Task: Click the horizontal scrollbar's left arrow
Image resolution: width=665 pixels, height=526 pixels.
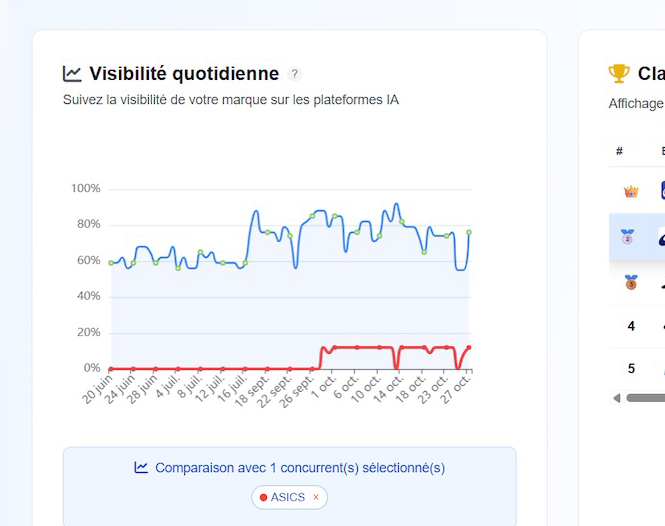Action: point(617,397)
